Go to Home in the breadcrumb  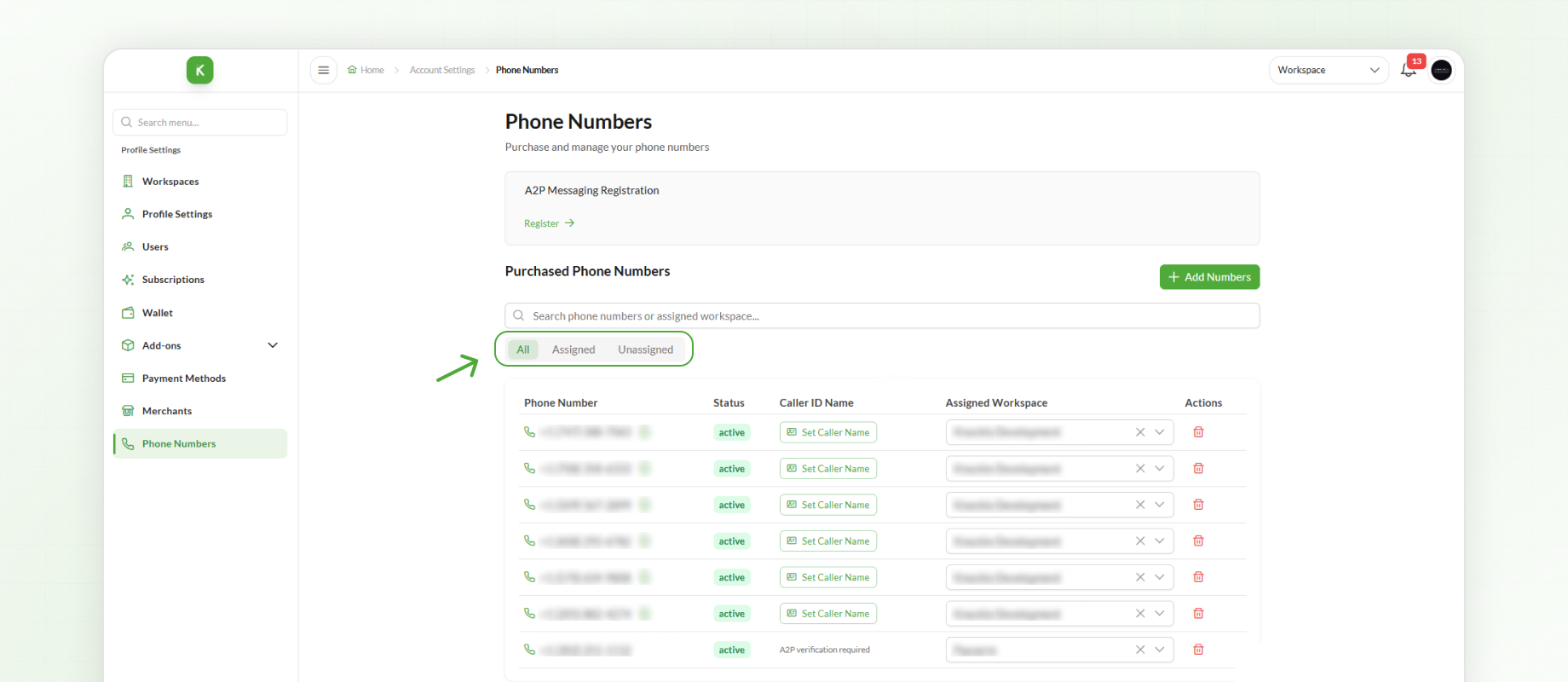point(366,70)
